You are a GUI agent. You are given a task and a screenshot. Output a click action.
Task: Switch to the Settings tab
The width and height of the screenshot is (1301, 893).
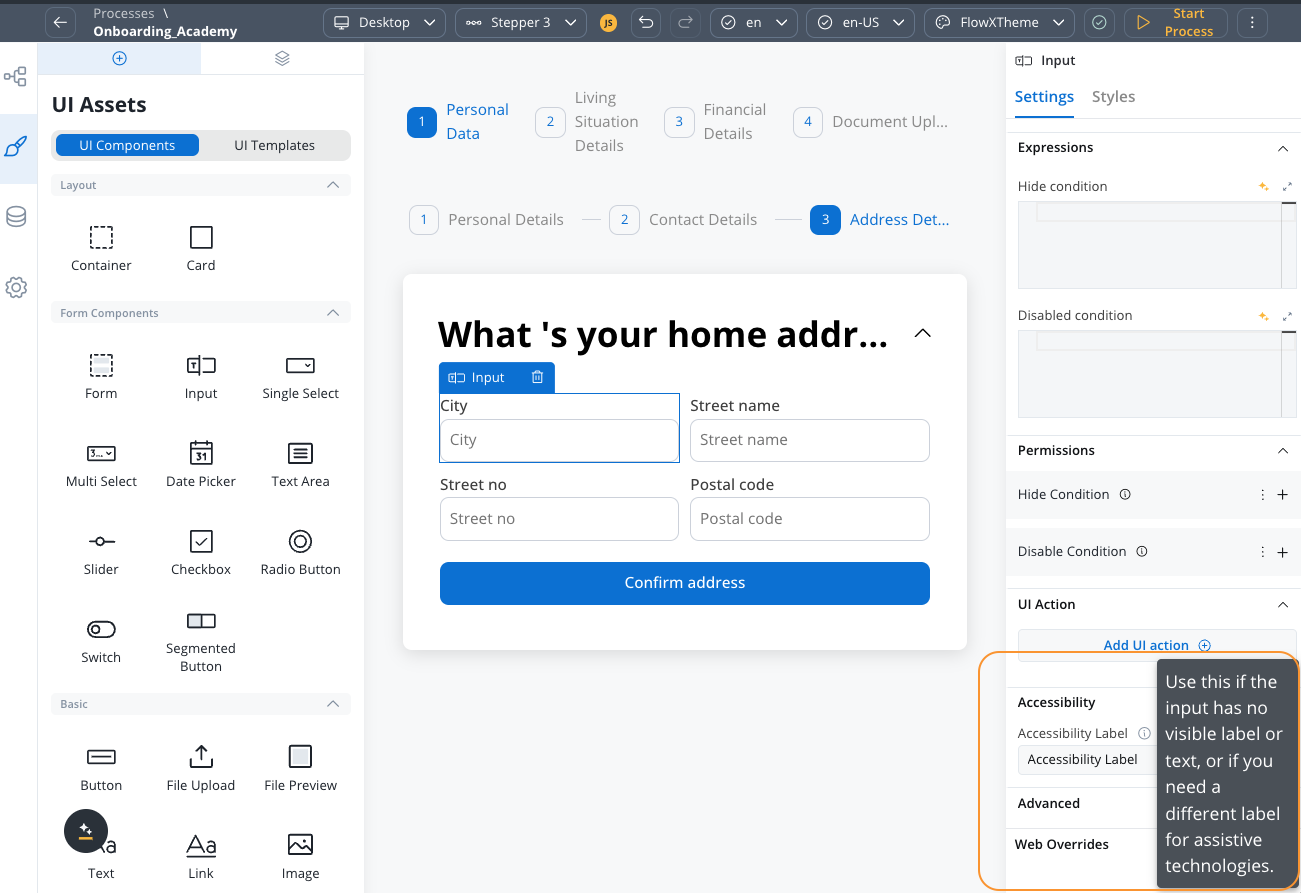click(1044, 97)
